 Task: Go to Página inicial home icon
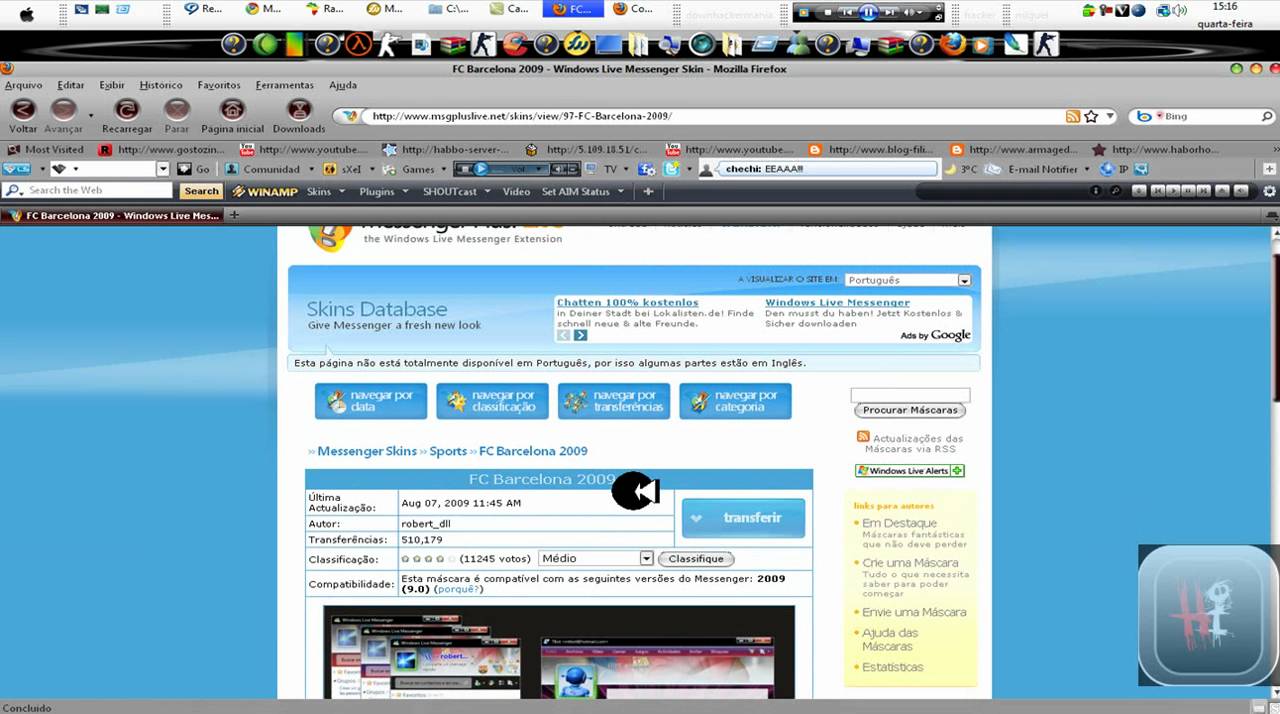[232, 110]
